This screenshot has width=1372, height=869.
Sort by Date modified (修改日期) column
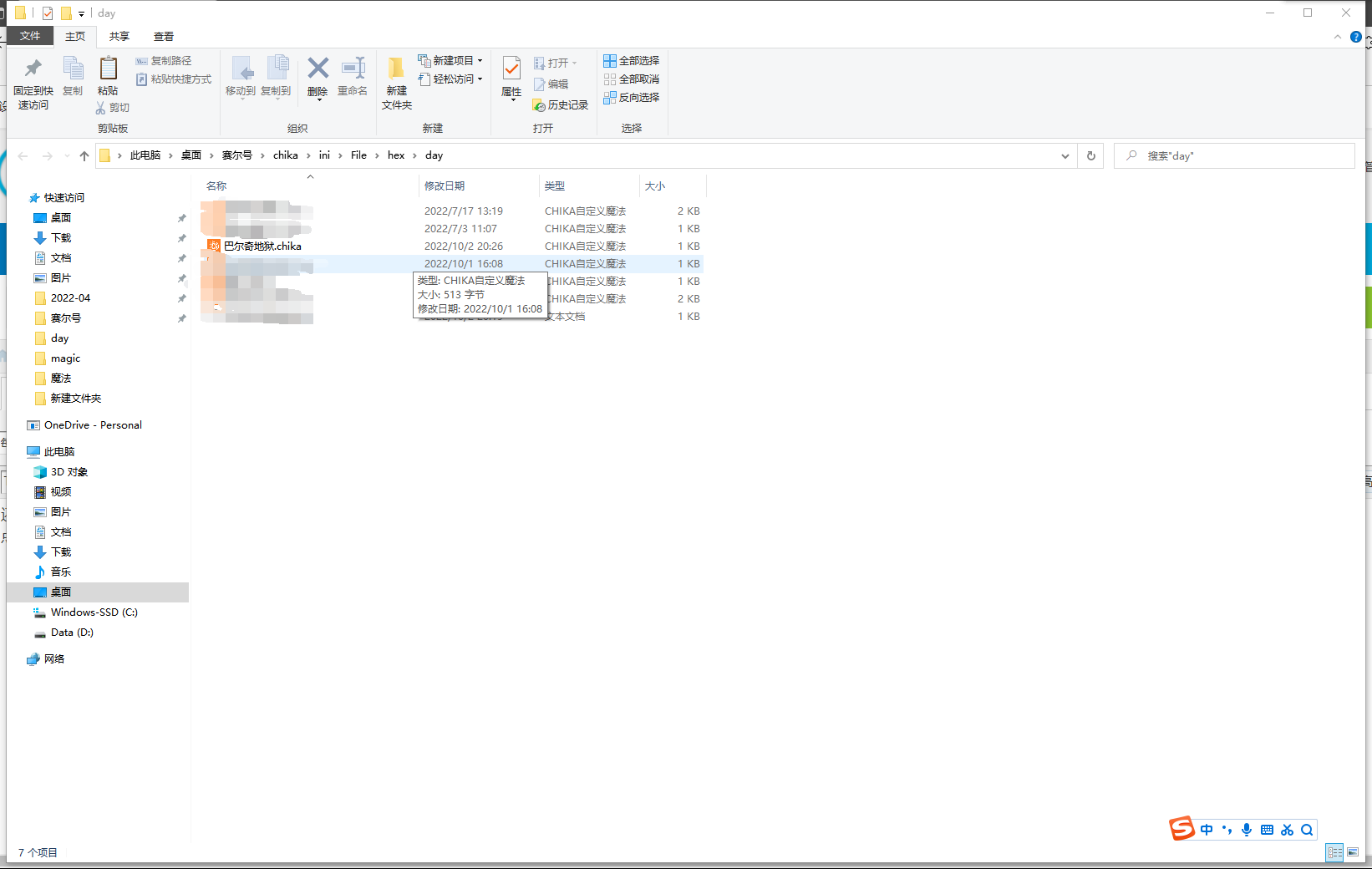[x=479, y=186]
